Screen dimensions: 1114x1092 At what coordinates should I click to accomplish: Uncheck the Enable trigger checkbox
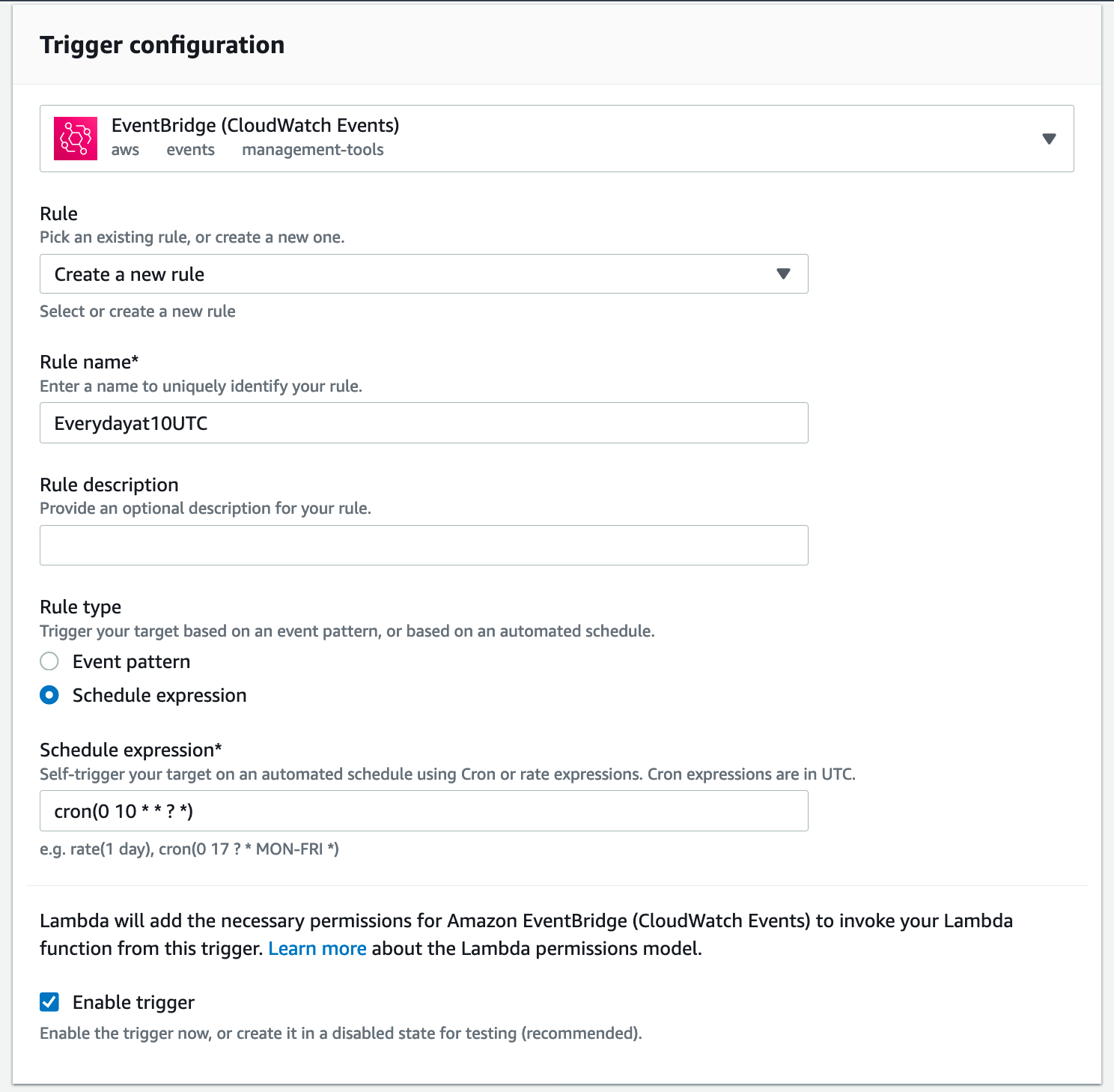[x=49, y=1002]
